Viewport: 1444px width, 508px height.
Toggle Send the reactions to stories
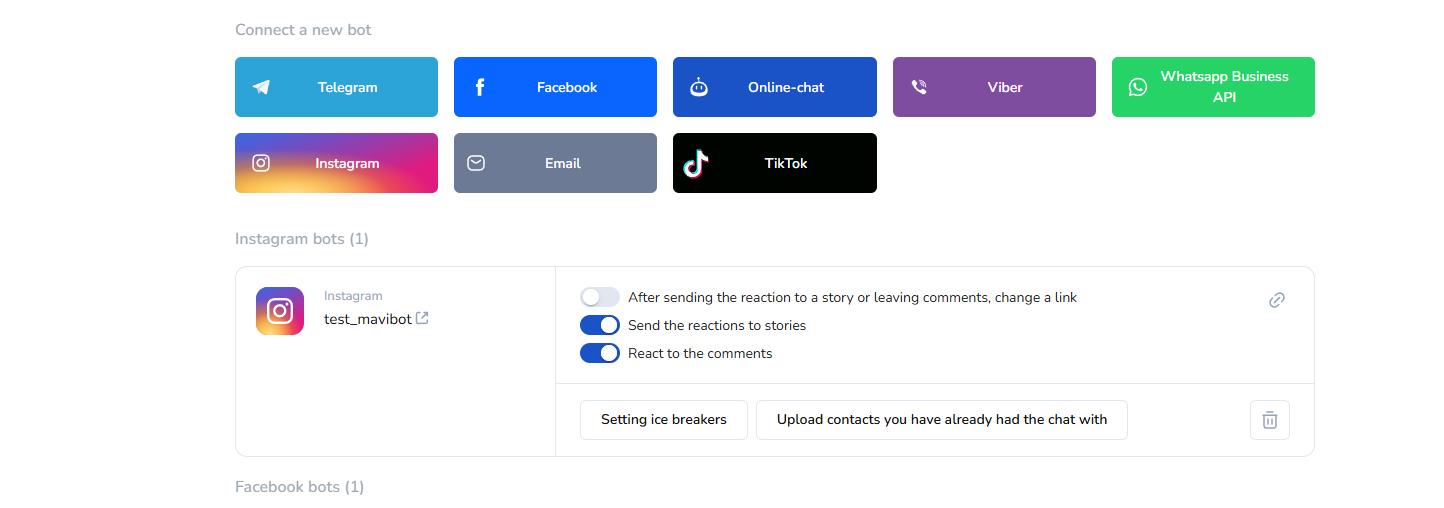[x=600, y=325]
